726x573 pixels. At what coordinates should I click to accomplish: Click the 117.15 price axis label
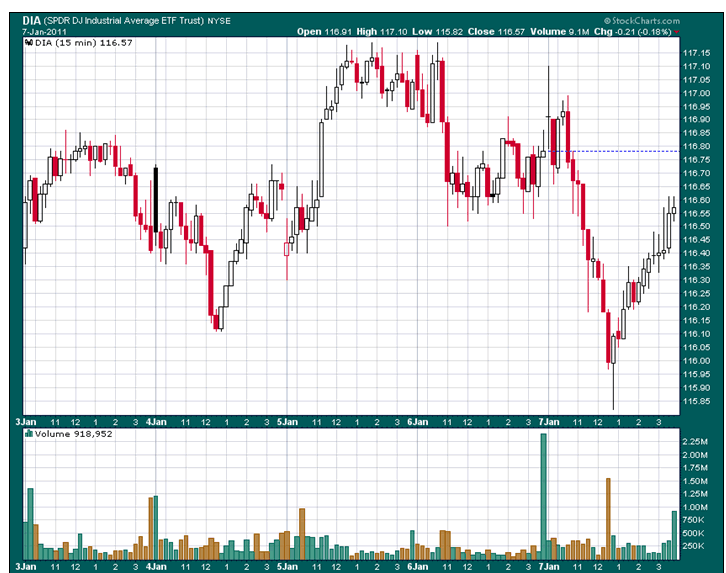pos(696,53)
